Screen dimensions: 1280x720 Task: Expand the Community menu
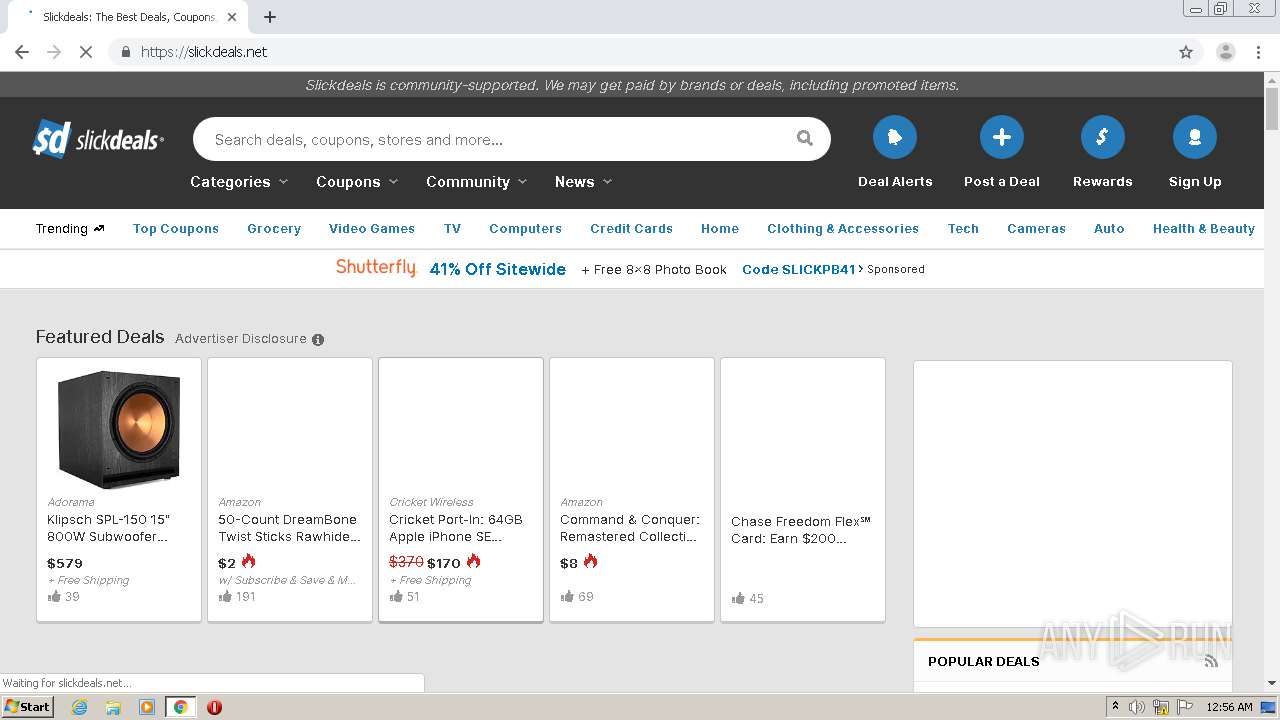coord(477,182)
